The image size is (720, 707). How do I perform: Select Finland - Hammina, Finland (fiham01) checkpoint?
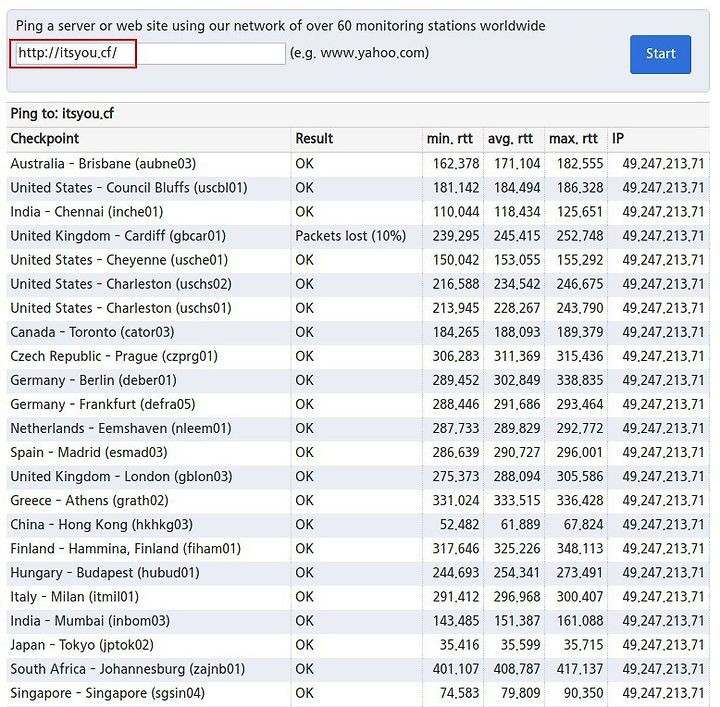(125, 549)
